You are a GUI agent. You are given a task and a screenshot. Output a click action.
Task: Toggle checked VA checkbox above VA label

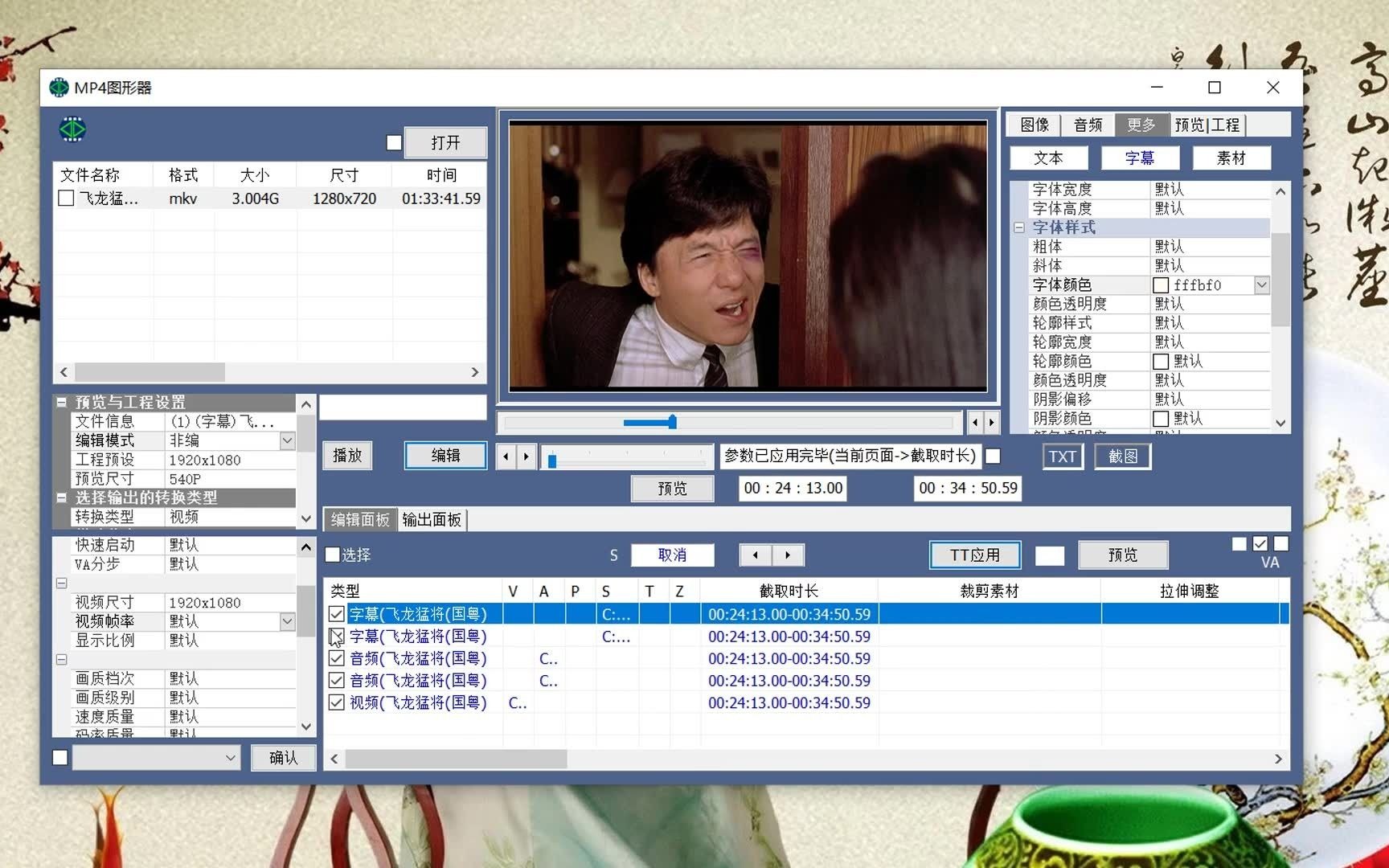1260,544
